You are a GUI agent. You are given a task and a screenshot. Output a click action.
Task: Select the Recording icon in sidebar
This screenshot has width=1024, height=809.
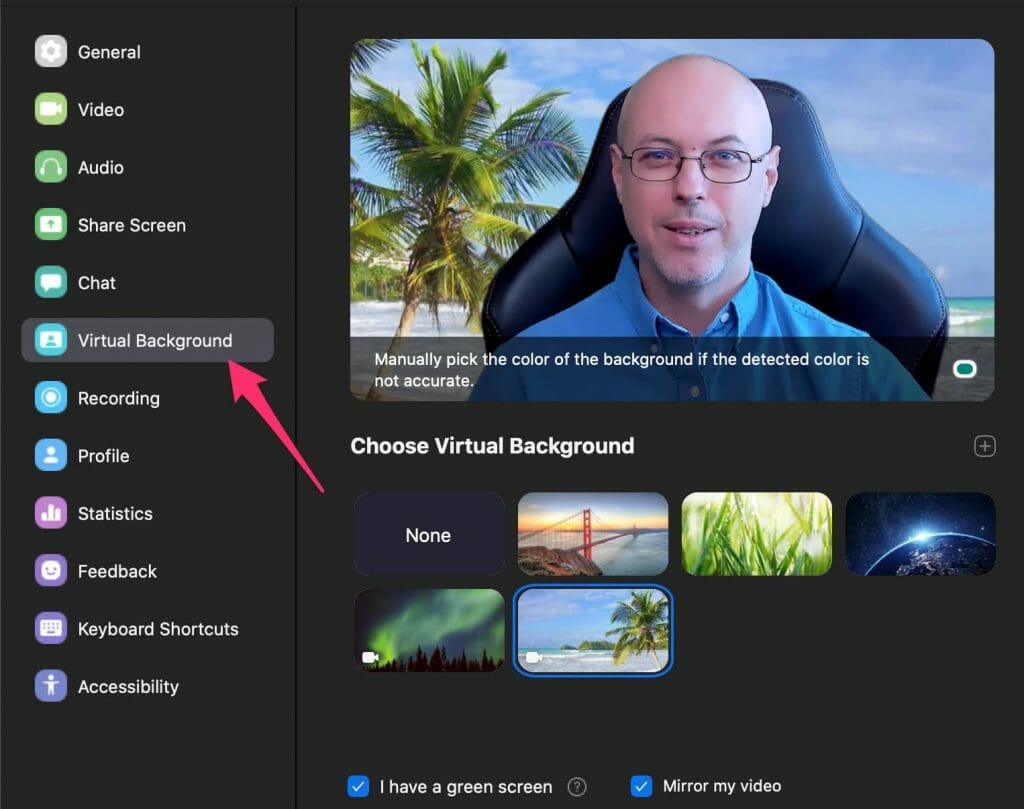pyautogui.click(x=51, y=398)
